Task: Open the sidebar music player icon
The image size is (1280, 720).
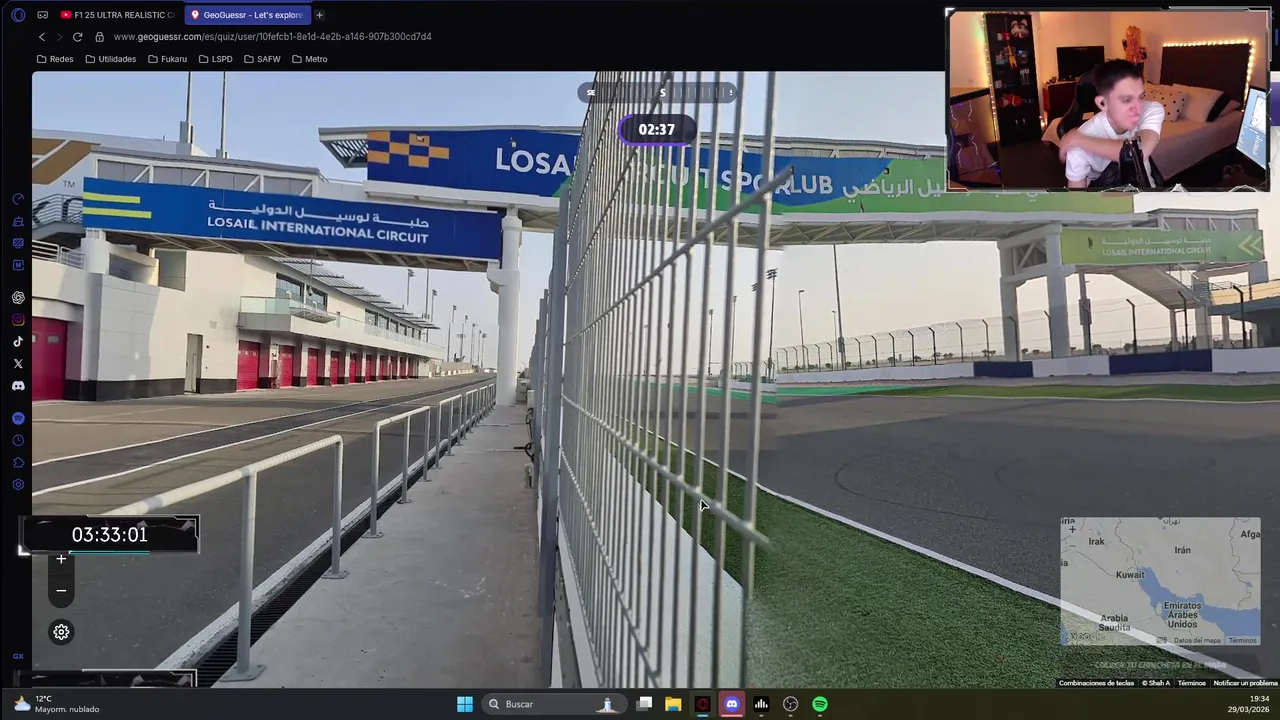Action: (18, 418)
